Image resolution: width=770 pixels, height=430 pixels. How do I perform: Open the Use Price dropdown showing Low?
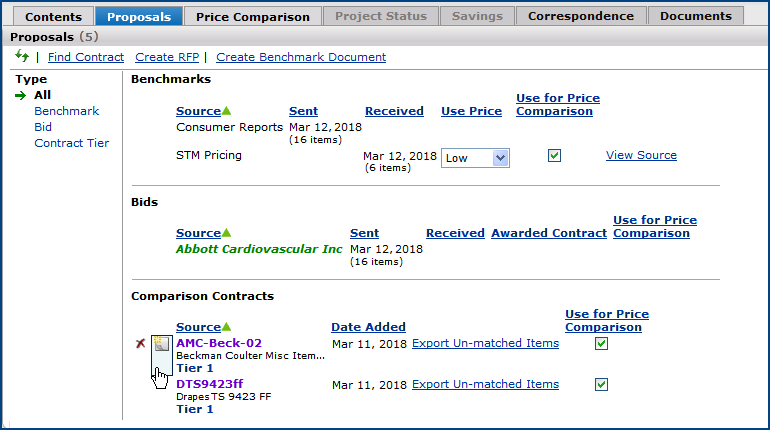(x=476, y=158)
